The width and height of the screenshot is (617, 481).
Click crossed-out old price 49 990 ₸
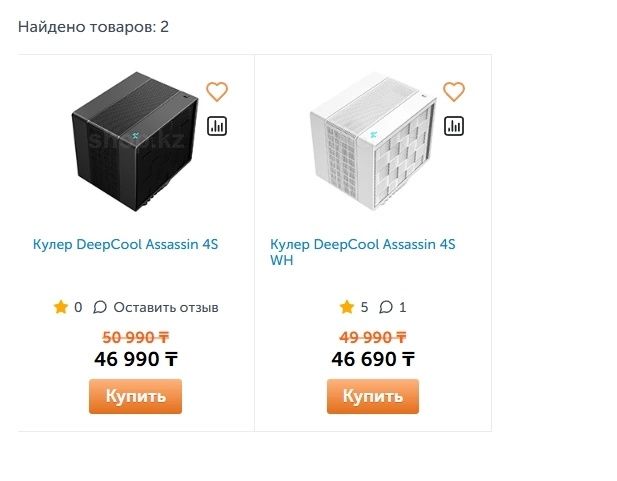click(x=373, y=337)
